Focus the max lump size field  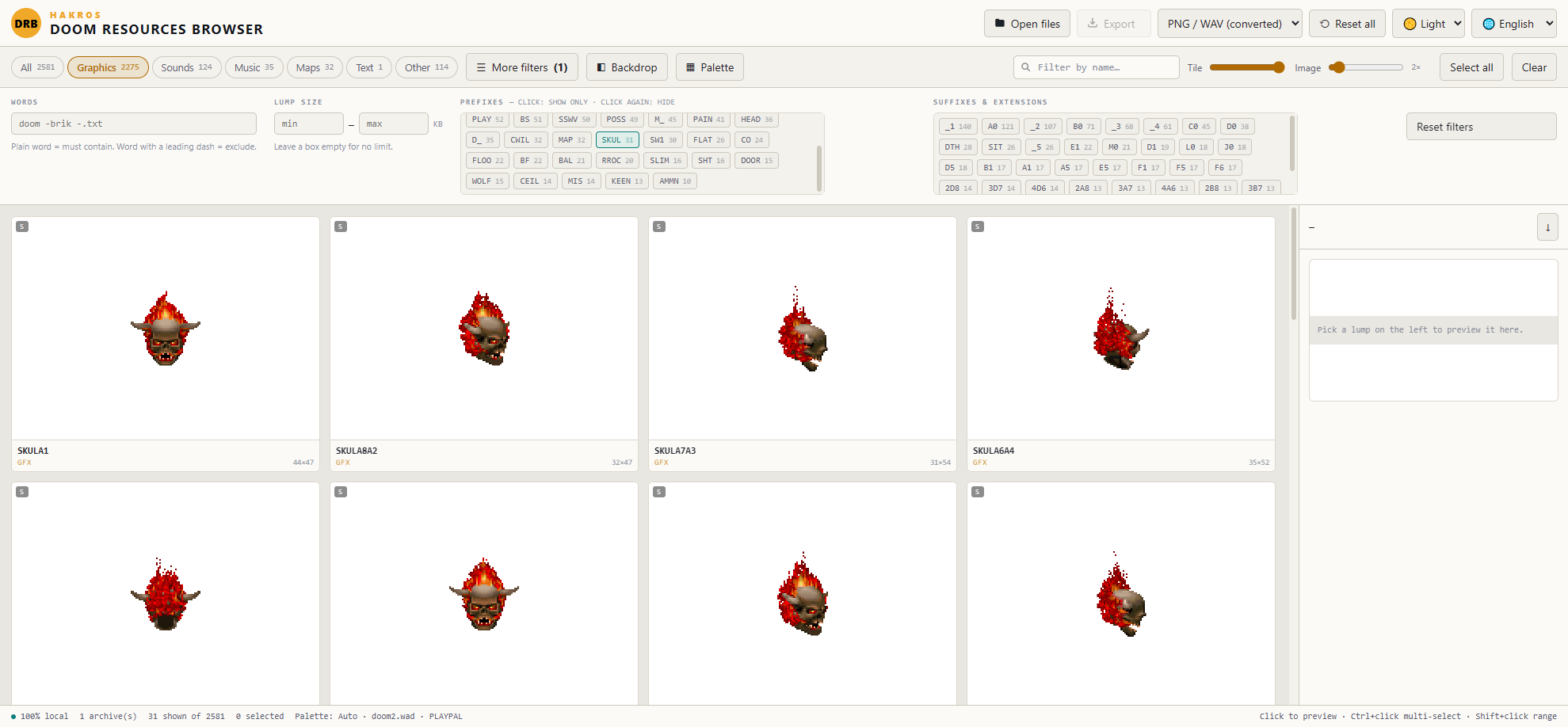[394, 124]
